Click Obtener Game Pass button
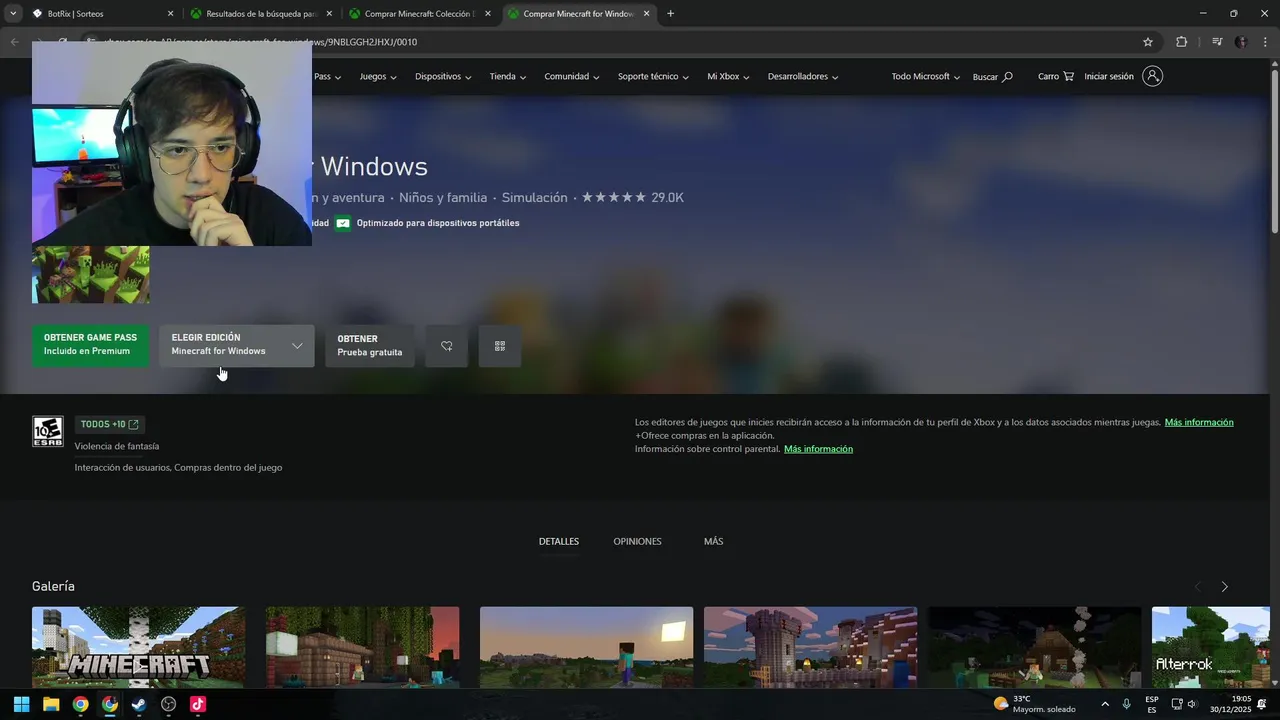The width and height of the screenshot is (1280, 720). click(x=90, y=346)
